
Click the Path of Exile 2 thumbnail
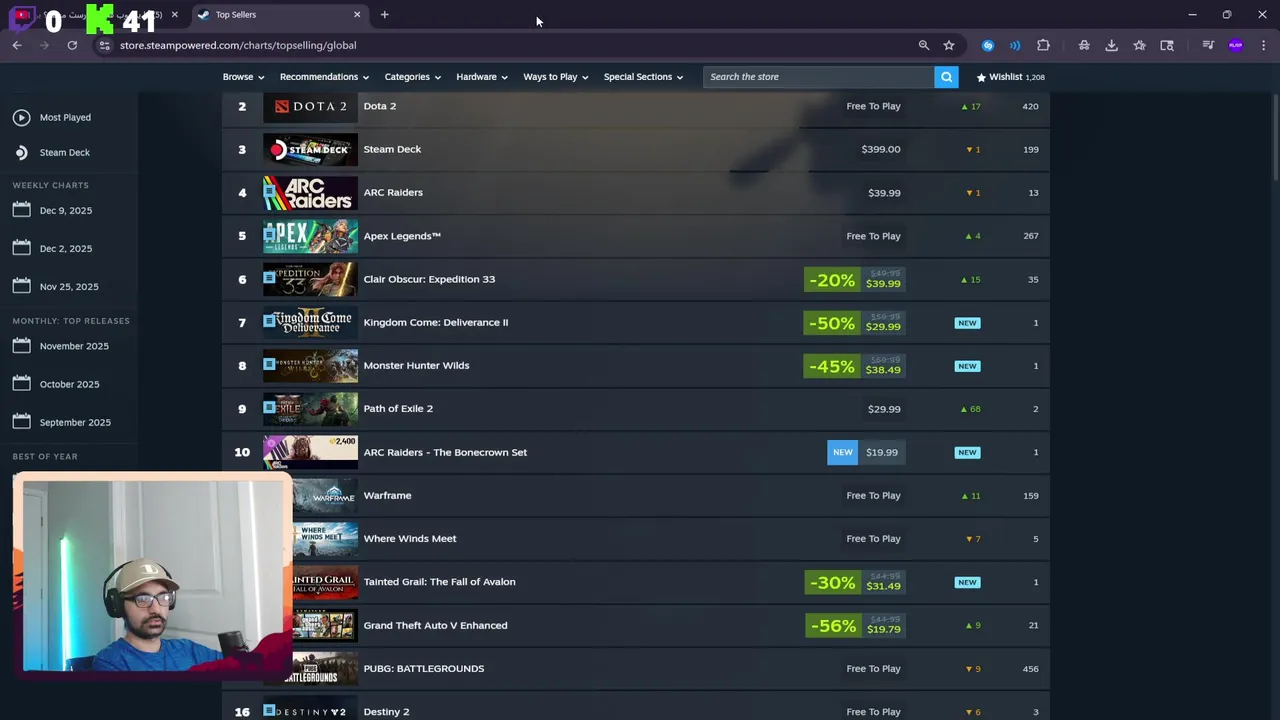(310, 409)
